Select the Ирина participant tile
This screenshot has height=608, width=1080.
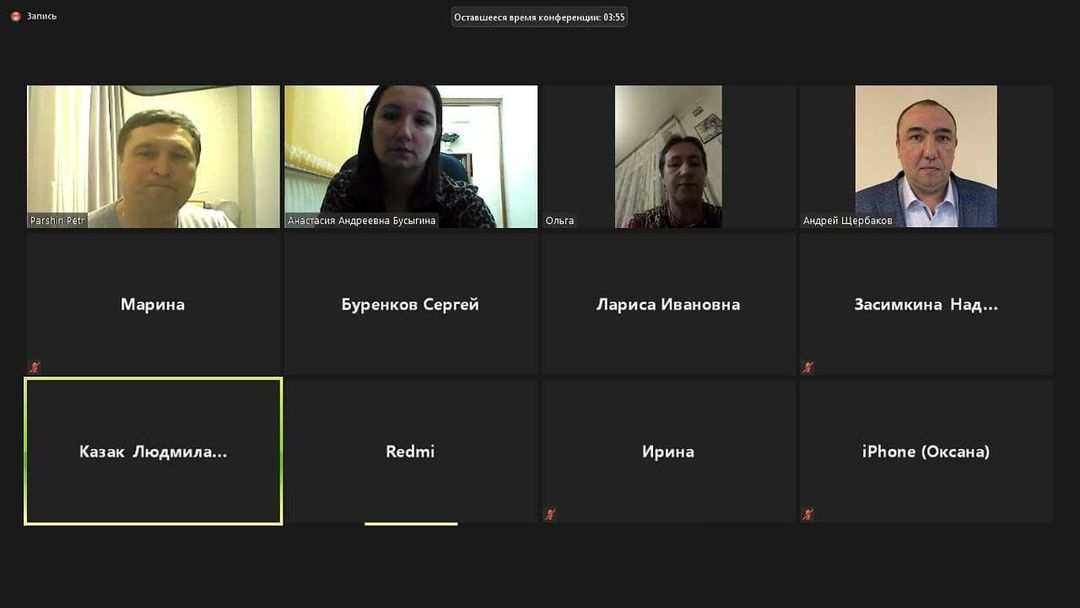[669, 451]
